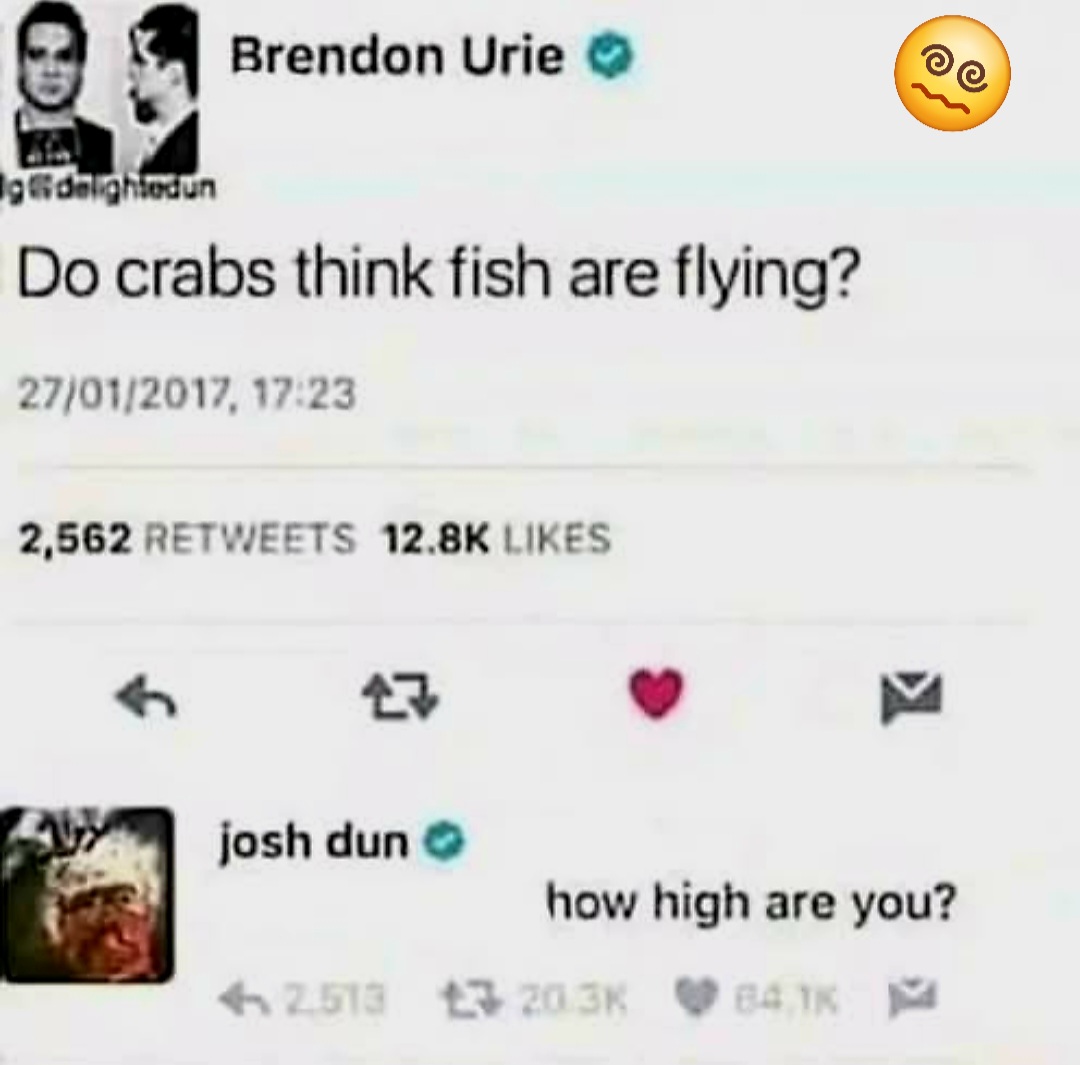Click the dizzy face emoji sticker
Screen dimensions: 1080x1065
[952, 74]
